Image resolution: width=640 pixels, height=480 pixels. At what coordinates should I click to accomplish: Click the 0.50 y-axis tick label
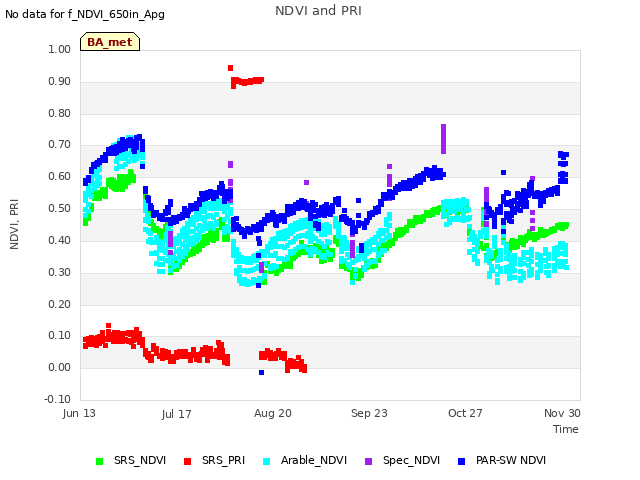click(x=60, y=208)
